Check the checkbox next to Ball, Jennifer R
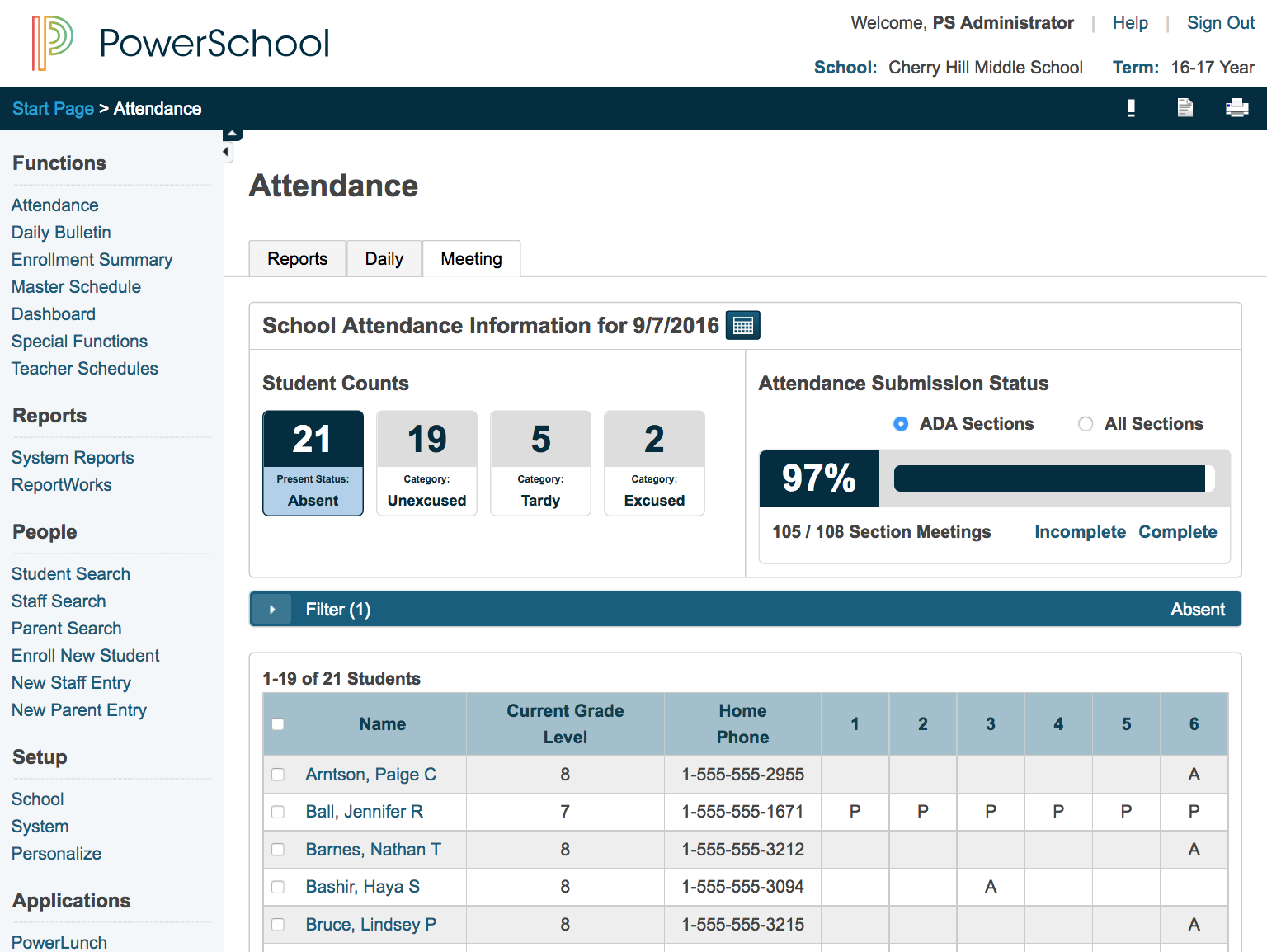This screenshot has width=1267, height=952. (x=278, y=812)
